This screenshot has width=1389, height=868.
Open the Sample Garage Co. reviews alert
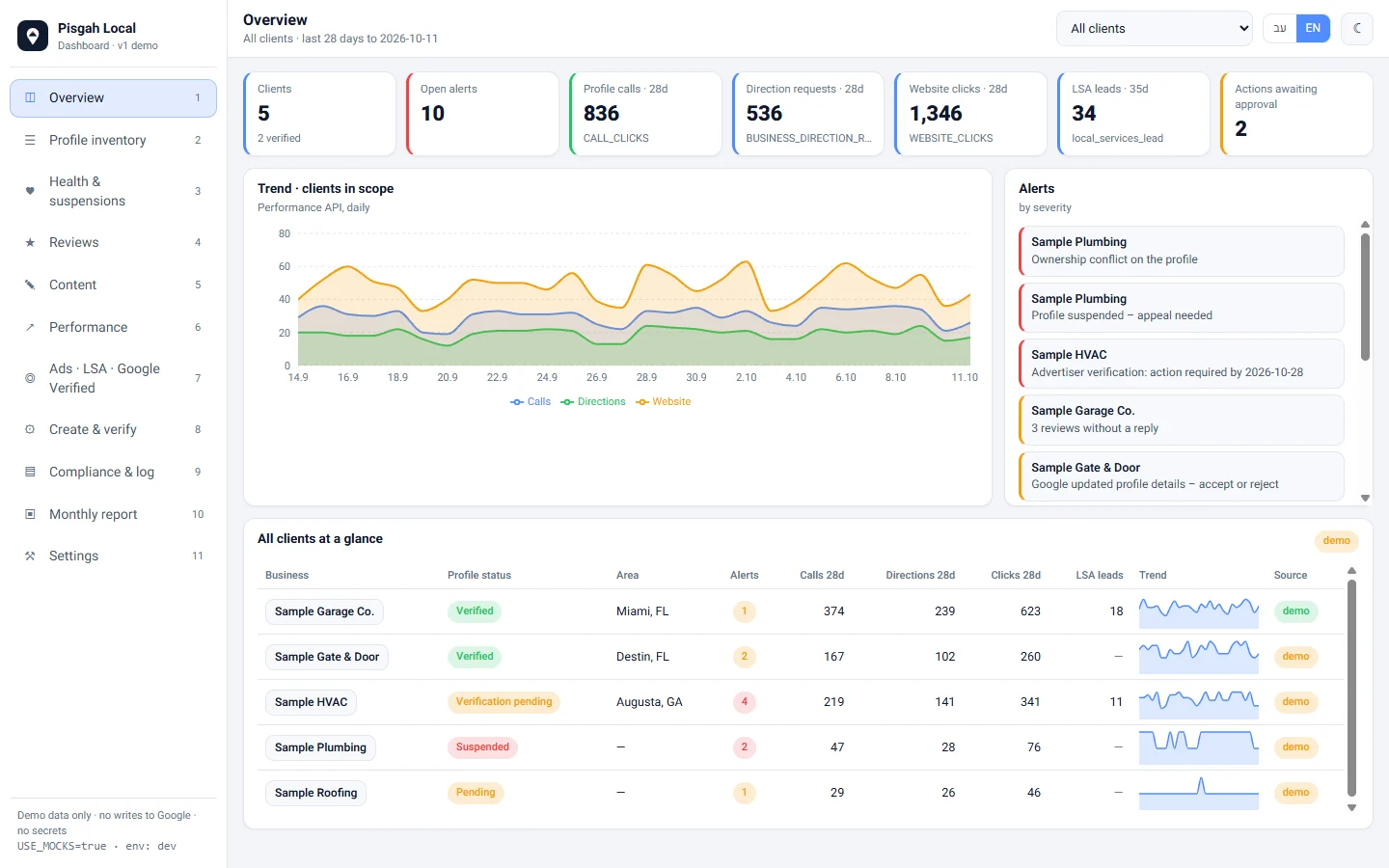pos(1182,420)
